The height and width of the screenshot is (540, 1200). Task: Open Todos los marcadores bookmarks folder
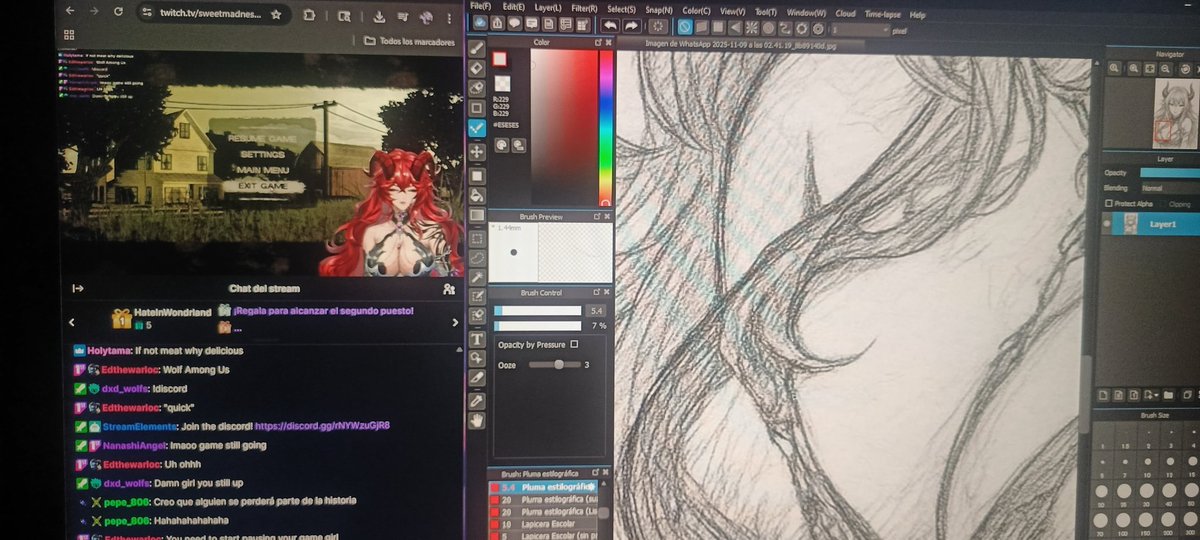(411, 41)
